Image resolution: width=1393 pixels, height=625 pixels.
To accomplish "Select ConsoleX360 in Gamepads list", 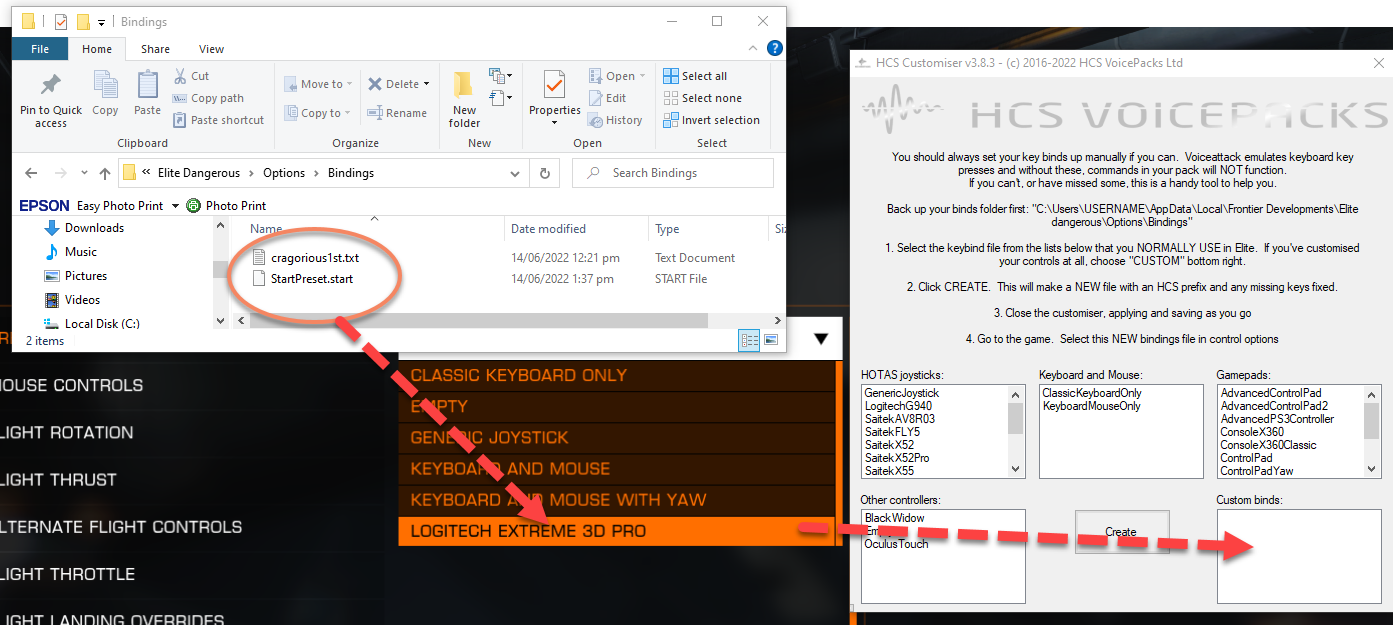I will point(1252,432).
